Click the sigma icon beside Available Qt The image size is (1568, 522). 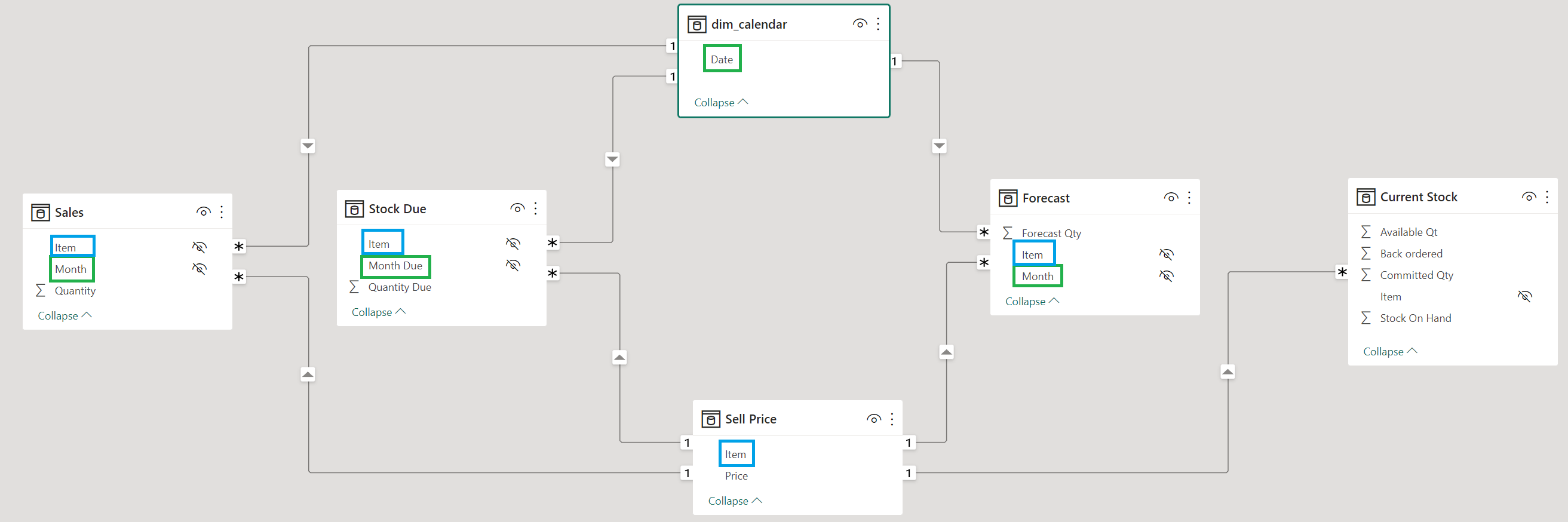(x=1366, y=232)
